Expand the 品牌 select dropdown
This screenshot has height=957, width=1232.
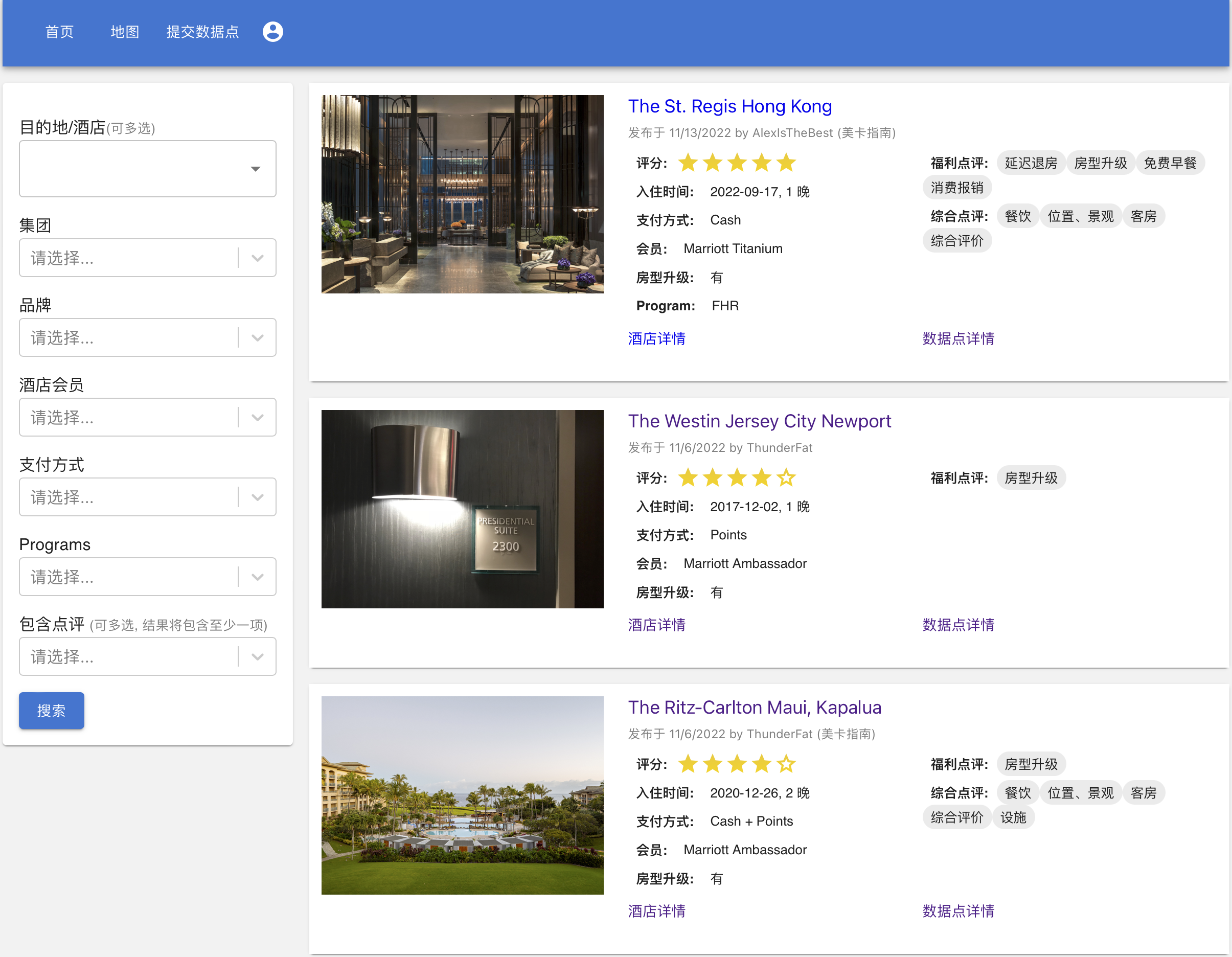click(x=148, y=337)
